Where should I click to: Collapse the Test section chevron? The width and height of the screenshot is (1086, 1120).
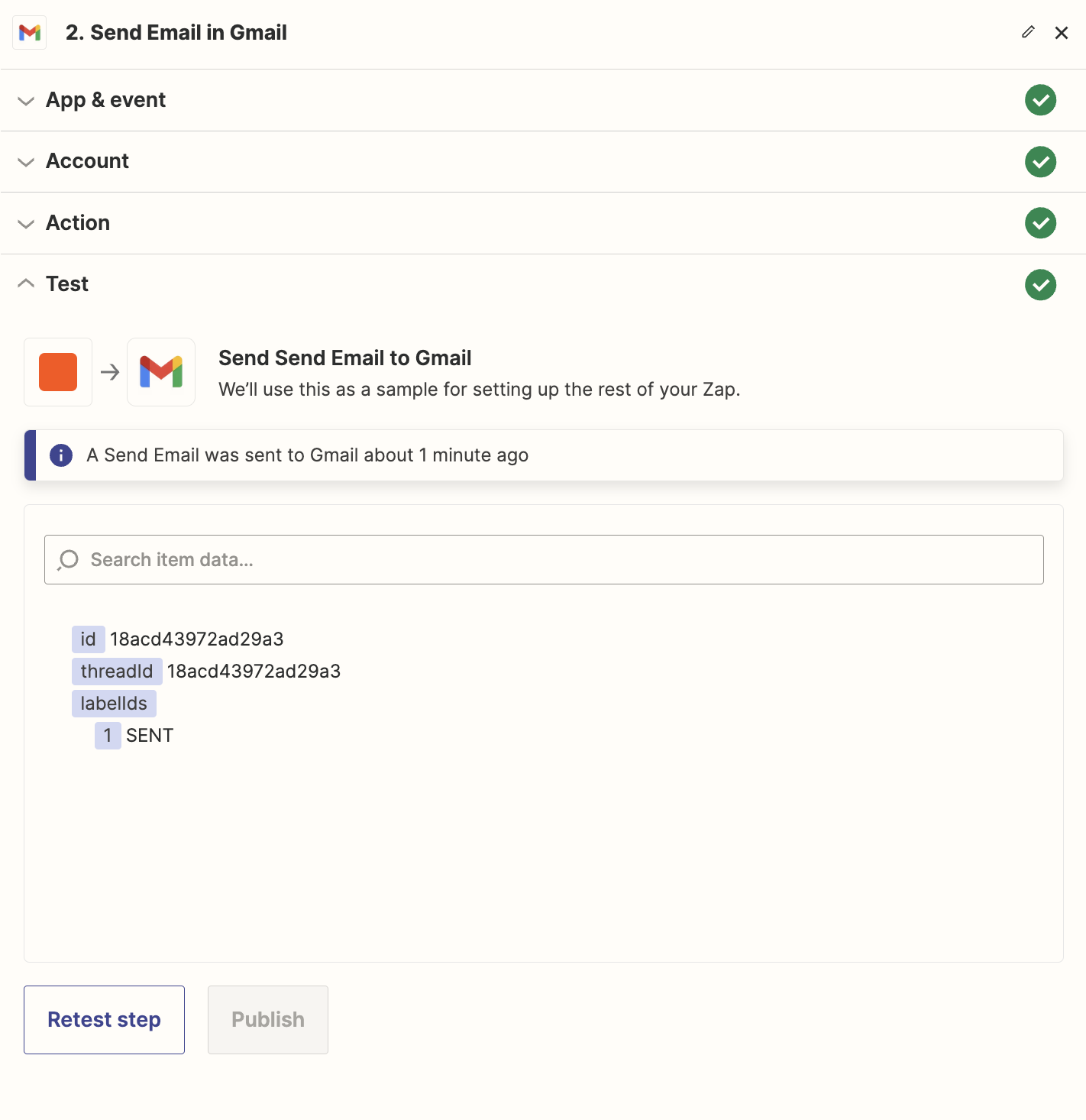point(26,283)
